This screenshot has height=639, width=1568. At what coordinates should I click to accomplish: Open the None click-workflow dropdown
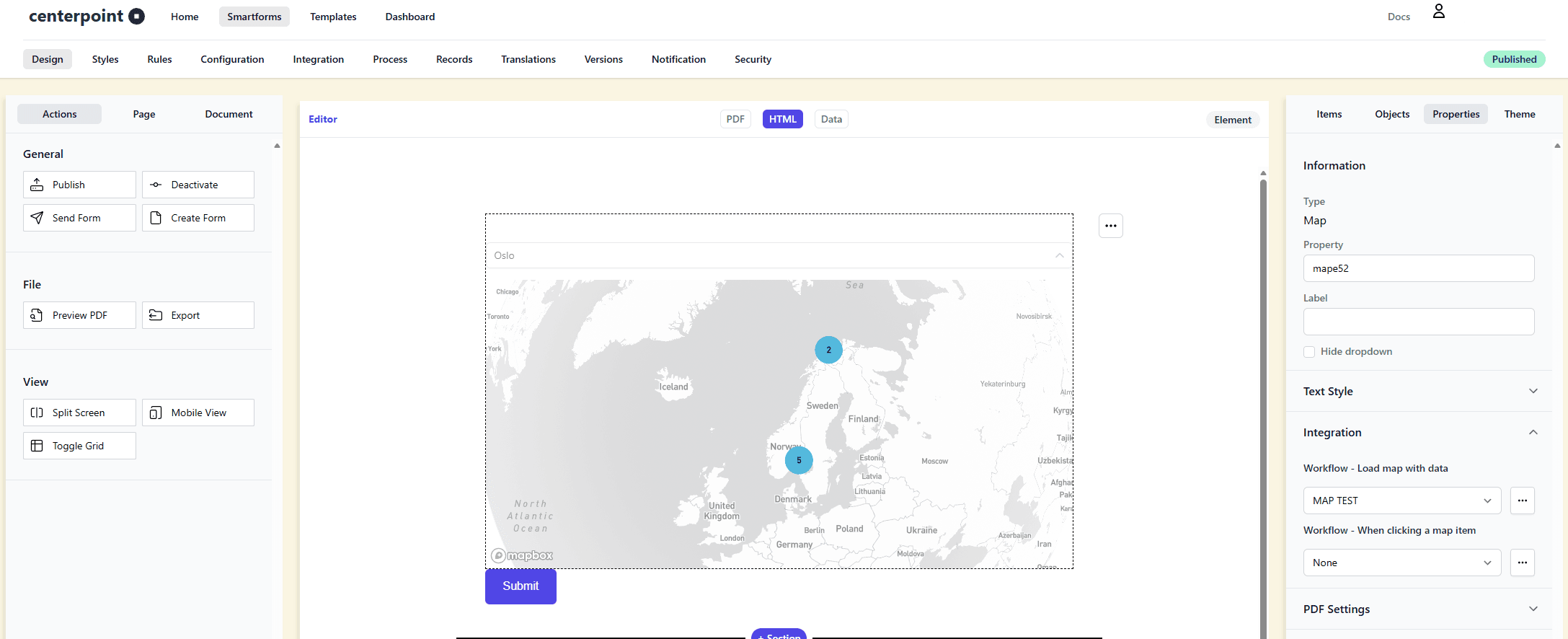coord(1402,563)
